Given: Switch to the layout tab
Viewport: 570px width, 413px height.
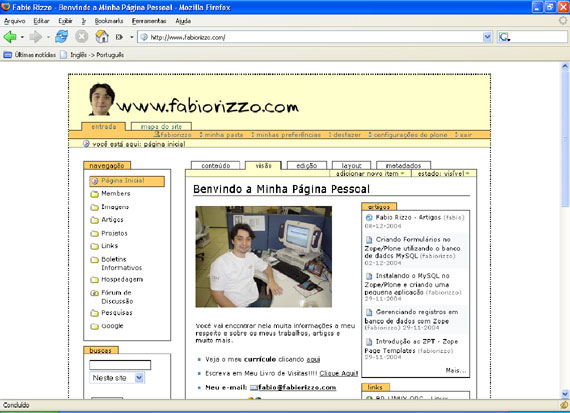Looking at the screenshot, I should point(351,165).
